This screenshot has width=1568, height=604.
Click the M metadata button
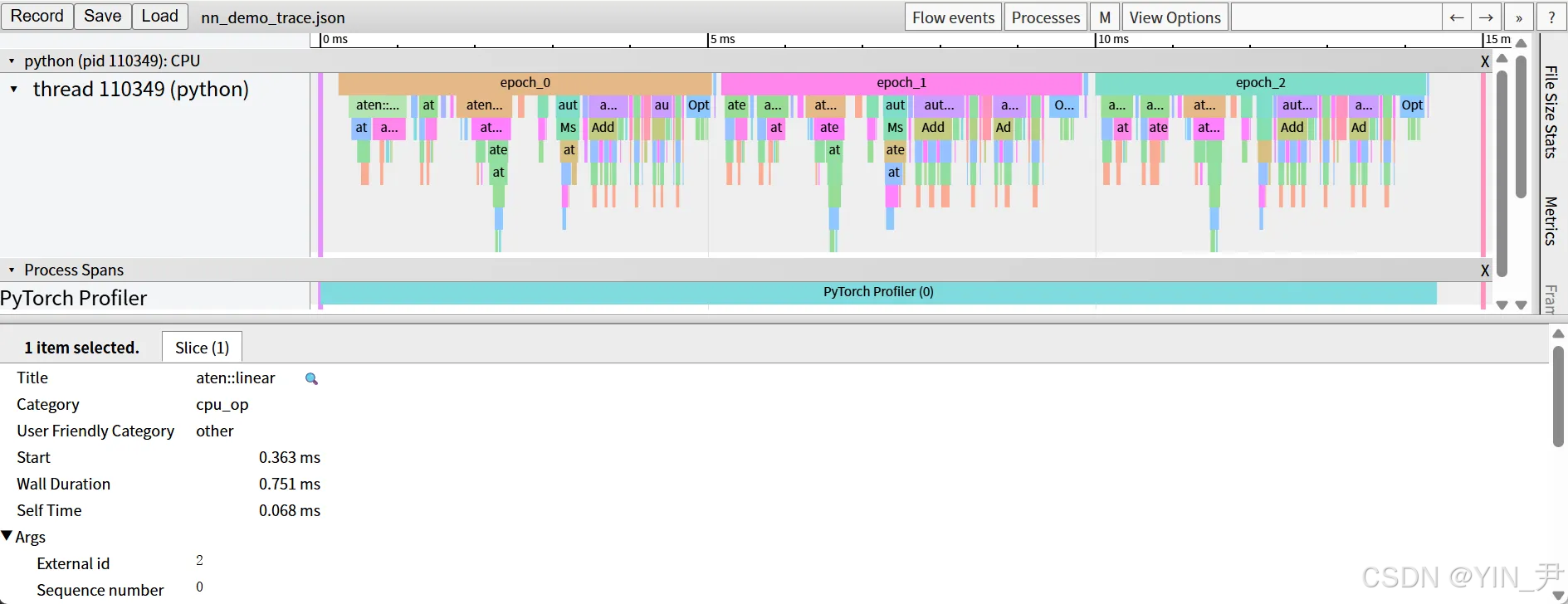tap(1105, 17)
